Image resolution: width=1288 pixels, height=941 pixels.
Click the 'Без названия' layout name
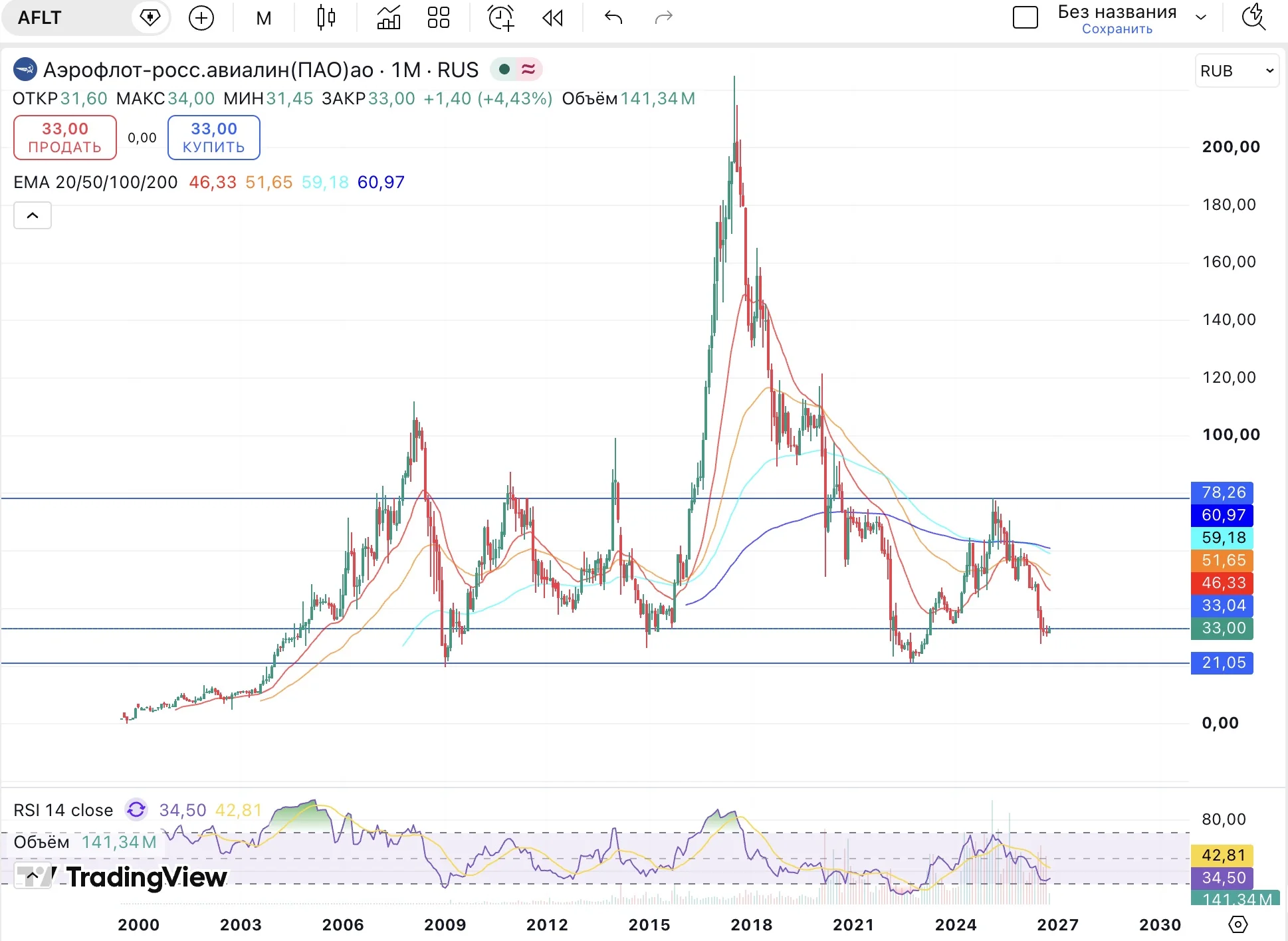click(x=1117, y=12)
